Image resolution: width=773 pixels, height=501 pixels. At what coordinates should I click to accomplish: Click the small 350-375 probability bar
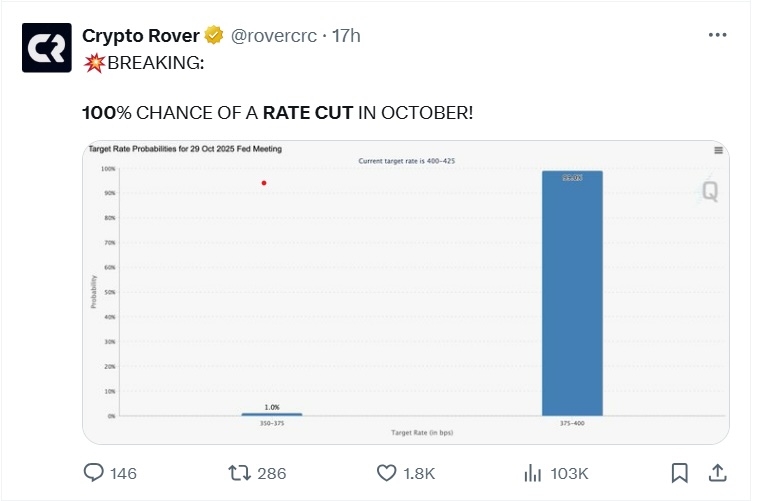click(271, 414)
